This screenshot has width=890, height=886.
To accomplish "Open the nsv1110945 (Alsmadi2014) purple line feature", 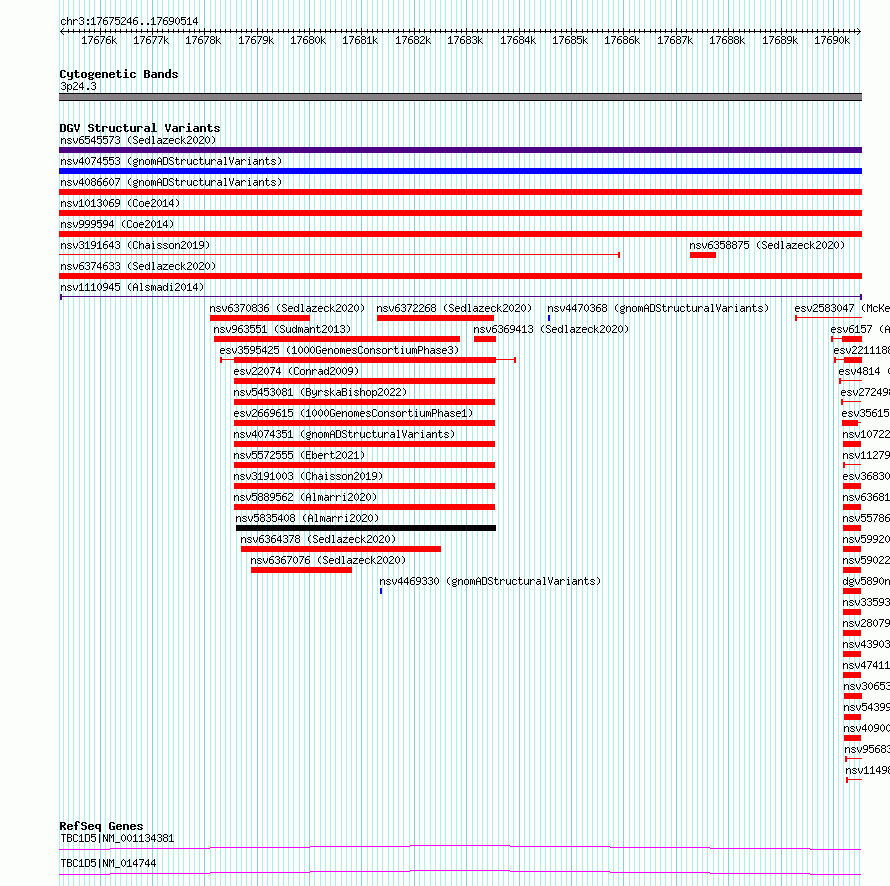I will (460, 297).
